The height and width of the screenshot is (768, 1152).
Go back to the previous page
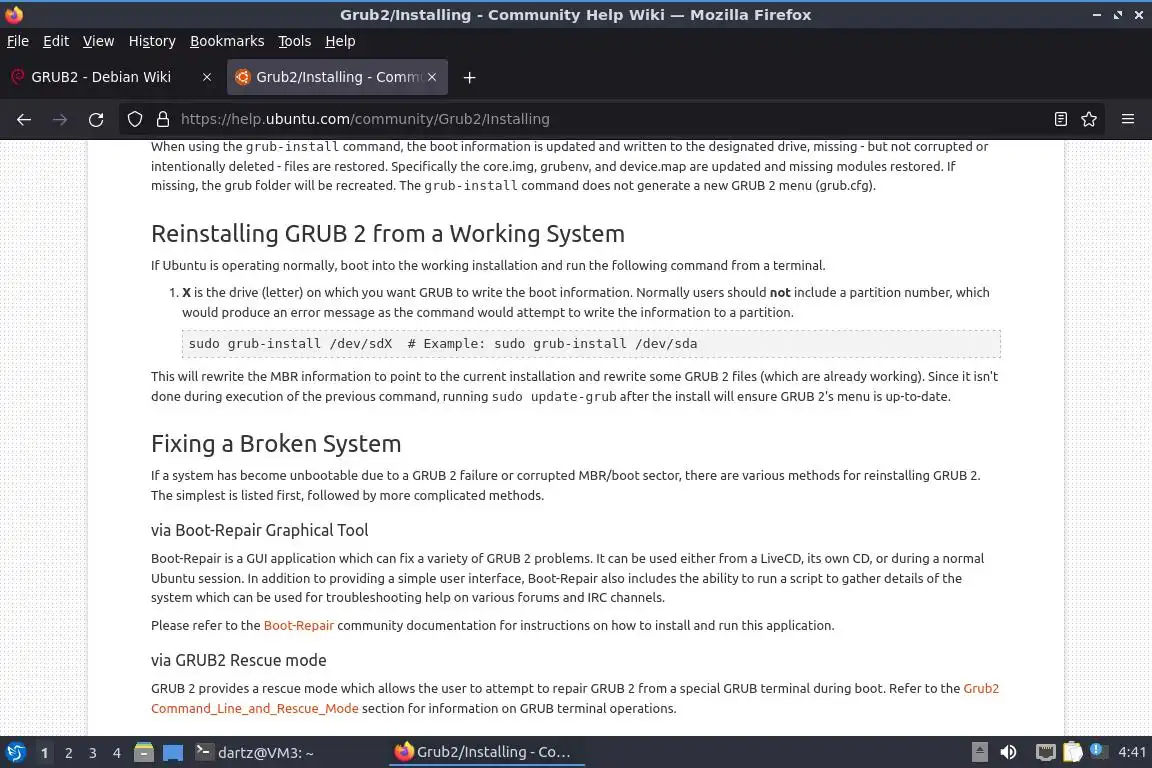(24, 119)
